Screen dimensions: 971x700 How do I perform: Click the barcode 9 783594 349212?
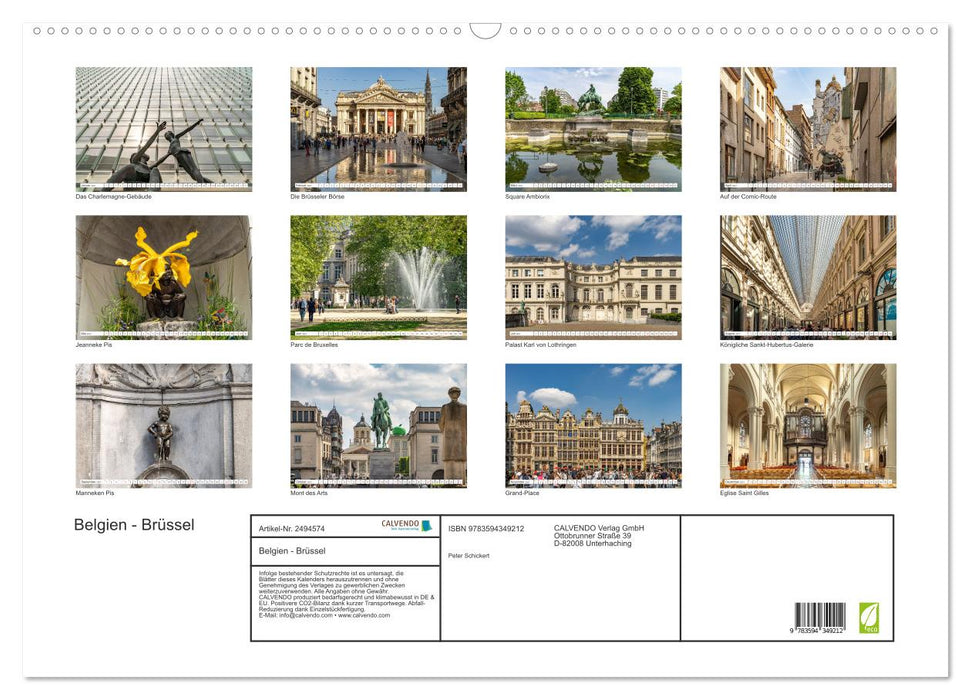click(x=819, y=618)
